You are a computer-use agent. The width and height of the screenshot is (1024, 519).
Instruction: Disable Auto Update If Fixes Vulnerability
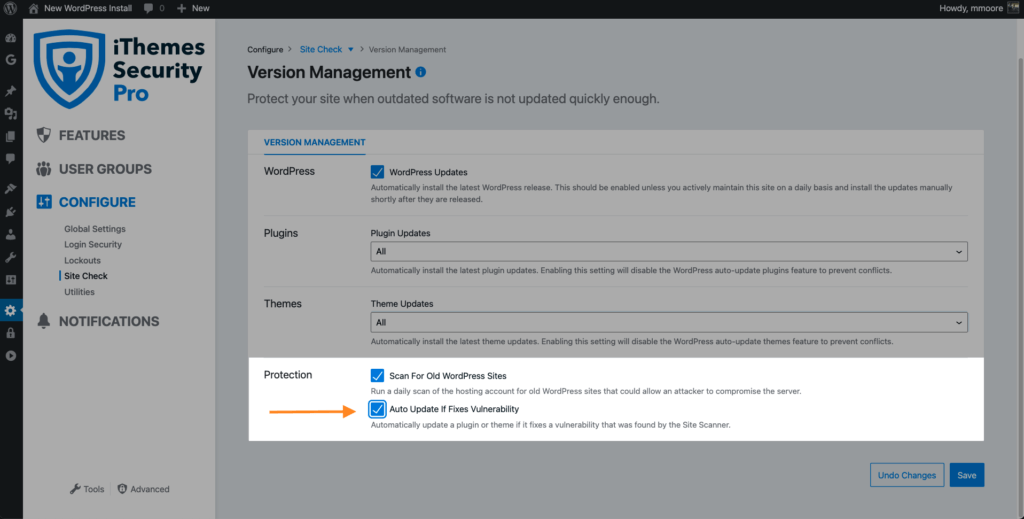pyautogui.click(x=378, y=409)
